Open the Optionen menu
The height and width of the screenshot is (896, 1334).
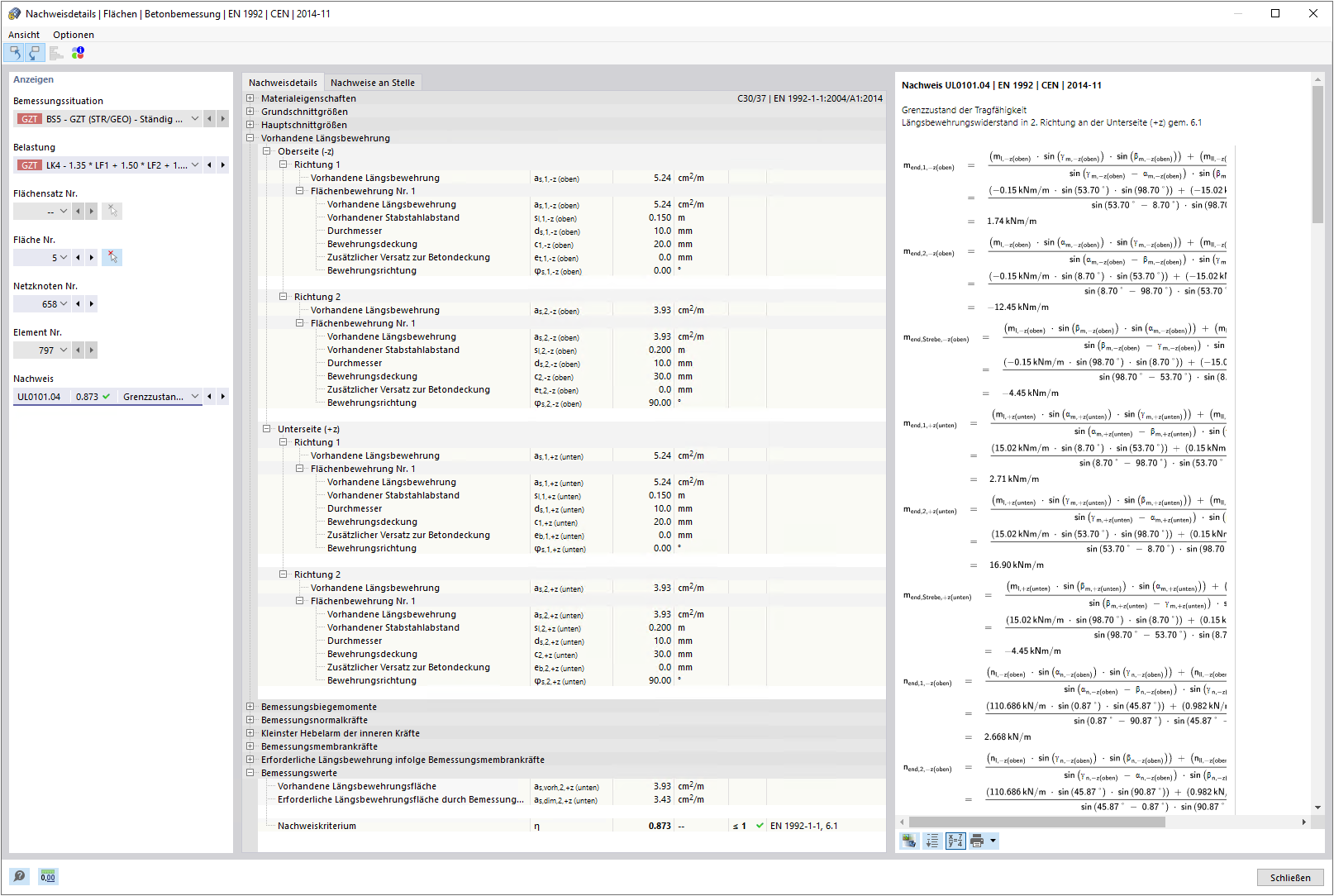pyautogui.click(x=74, y=35)
